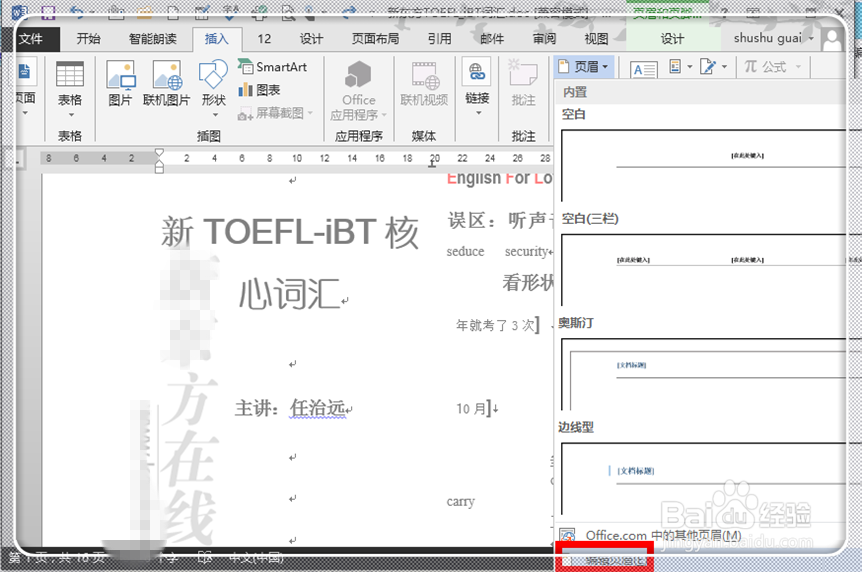Open the 设计 tab beside 页面布局

click(x=311, y=38)
